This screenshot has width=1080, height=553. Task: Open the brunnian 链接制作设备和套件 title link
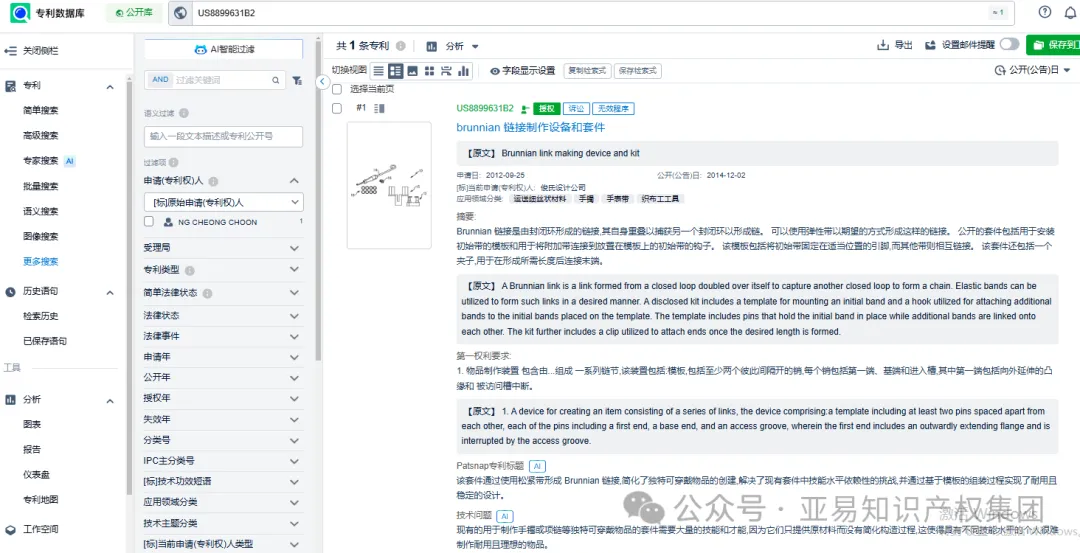point(530,127)
